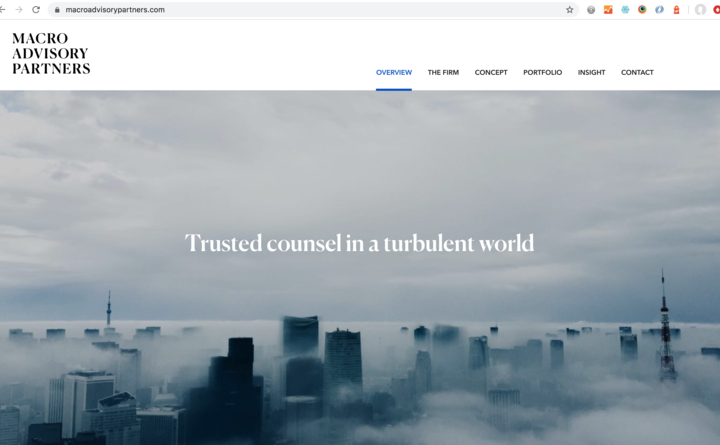Viewport: 720px width, 445px height.
Task: Click the gray globe extension icon
Action: [591, 9]
